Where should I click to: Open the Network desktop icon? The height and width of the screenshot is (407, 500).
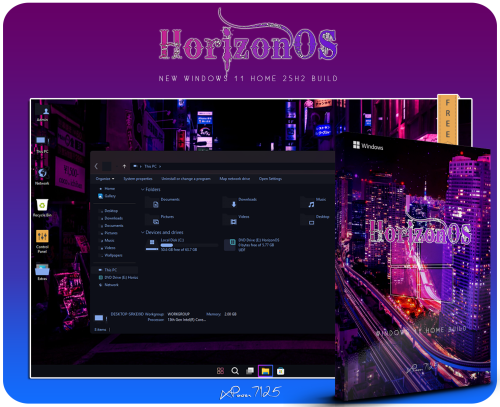tap(42, 176)
